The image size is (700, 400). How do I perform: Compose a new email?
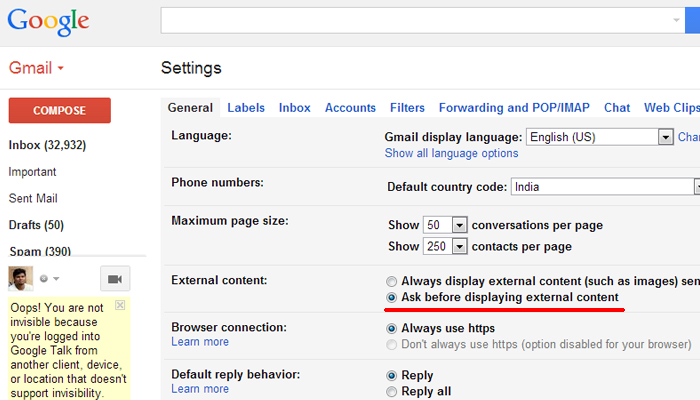[60, 110]
